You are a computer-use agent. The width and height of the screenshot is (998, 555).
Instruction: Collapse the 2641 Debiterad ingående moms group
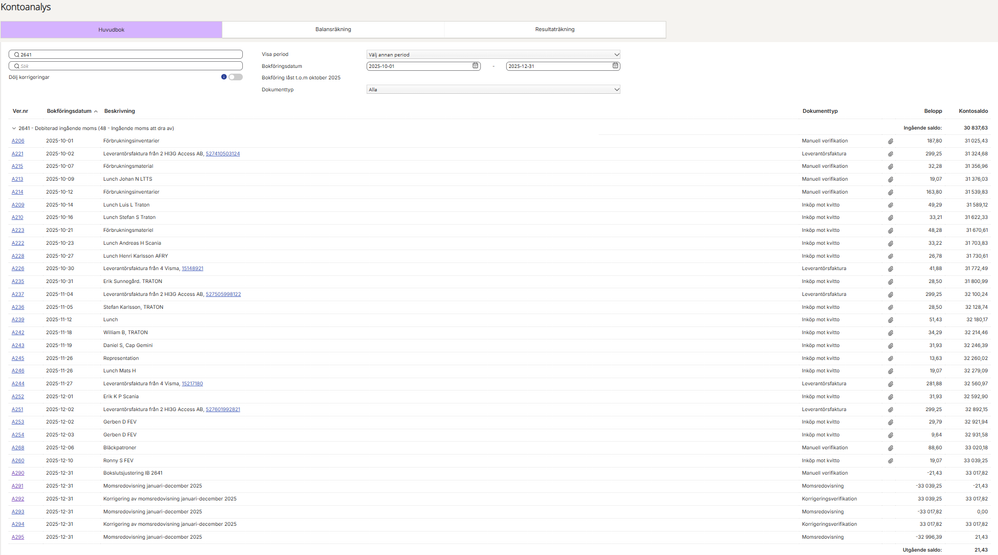coord(14,129)
